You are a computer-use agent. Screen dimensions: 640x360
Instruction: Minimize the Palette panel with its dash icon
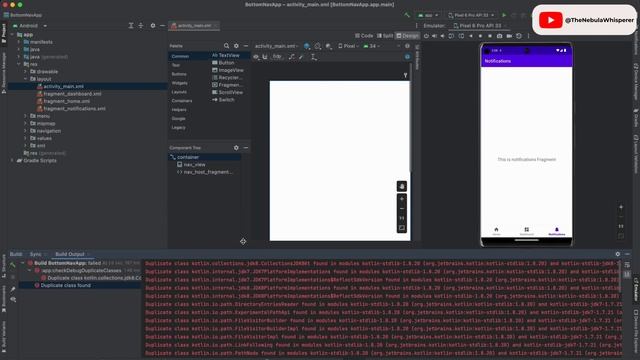[x=246, y=46]
